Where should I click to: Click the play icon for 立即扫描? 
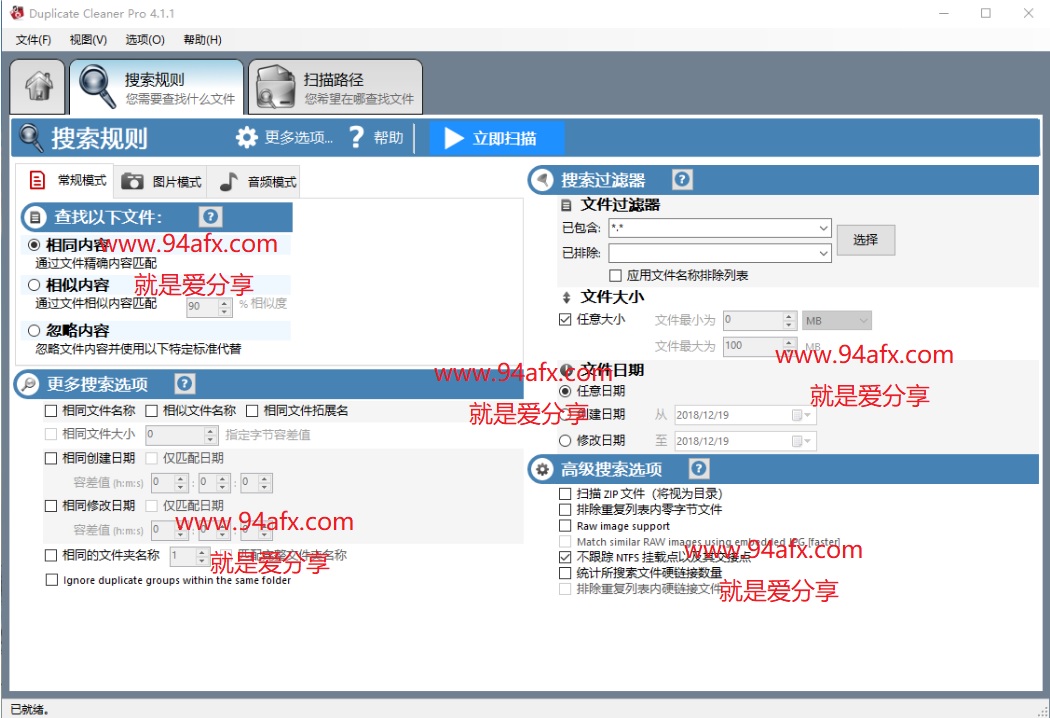coord(453,139)
